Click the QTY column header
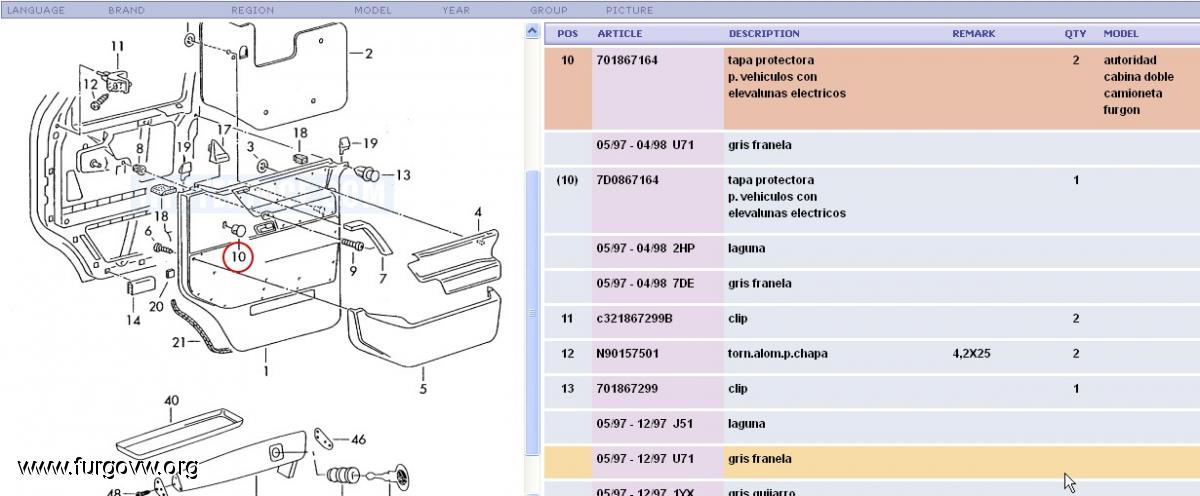The image size is (1200, 496). 1075,33
